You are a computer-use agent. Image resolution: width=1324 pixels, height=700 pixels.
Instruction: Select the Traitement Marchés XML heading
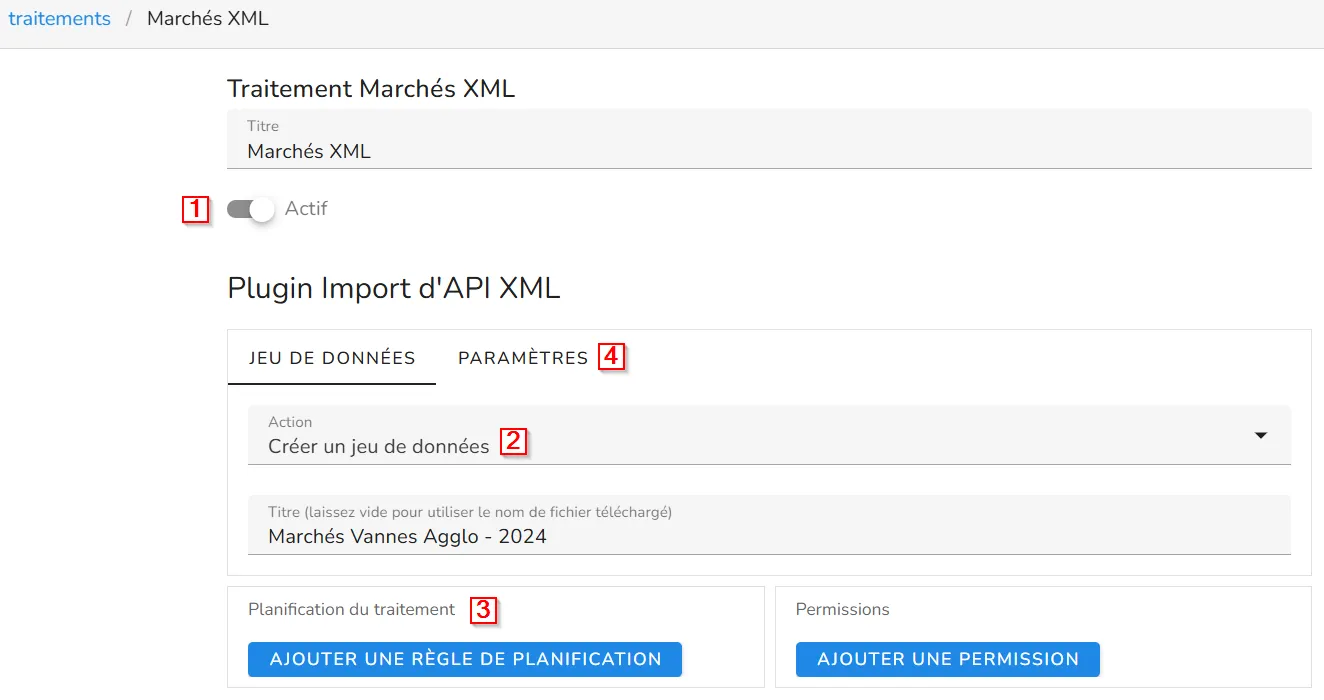[371, 88]
